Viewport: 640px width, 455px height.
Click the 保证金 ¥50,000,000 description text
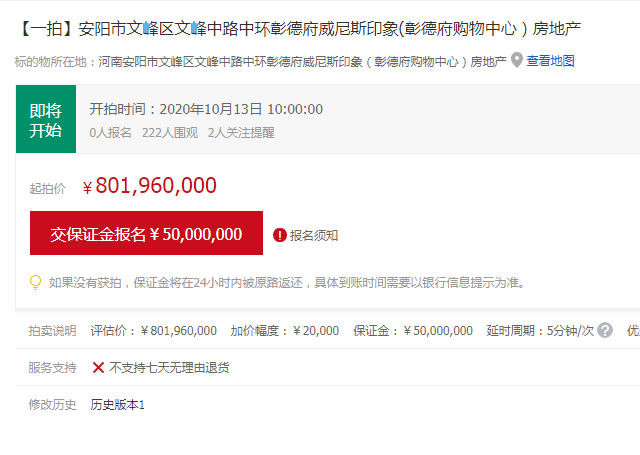pyautogui.click(x=413, y=330)
